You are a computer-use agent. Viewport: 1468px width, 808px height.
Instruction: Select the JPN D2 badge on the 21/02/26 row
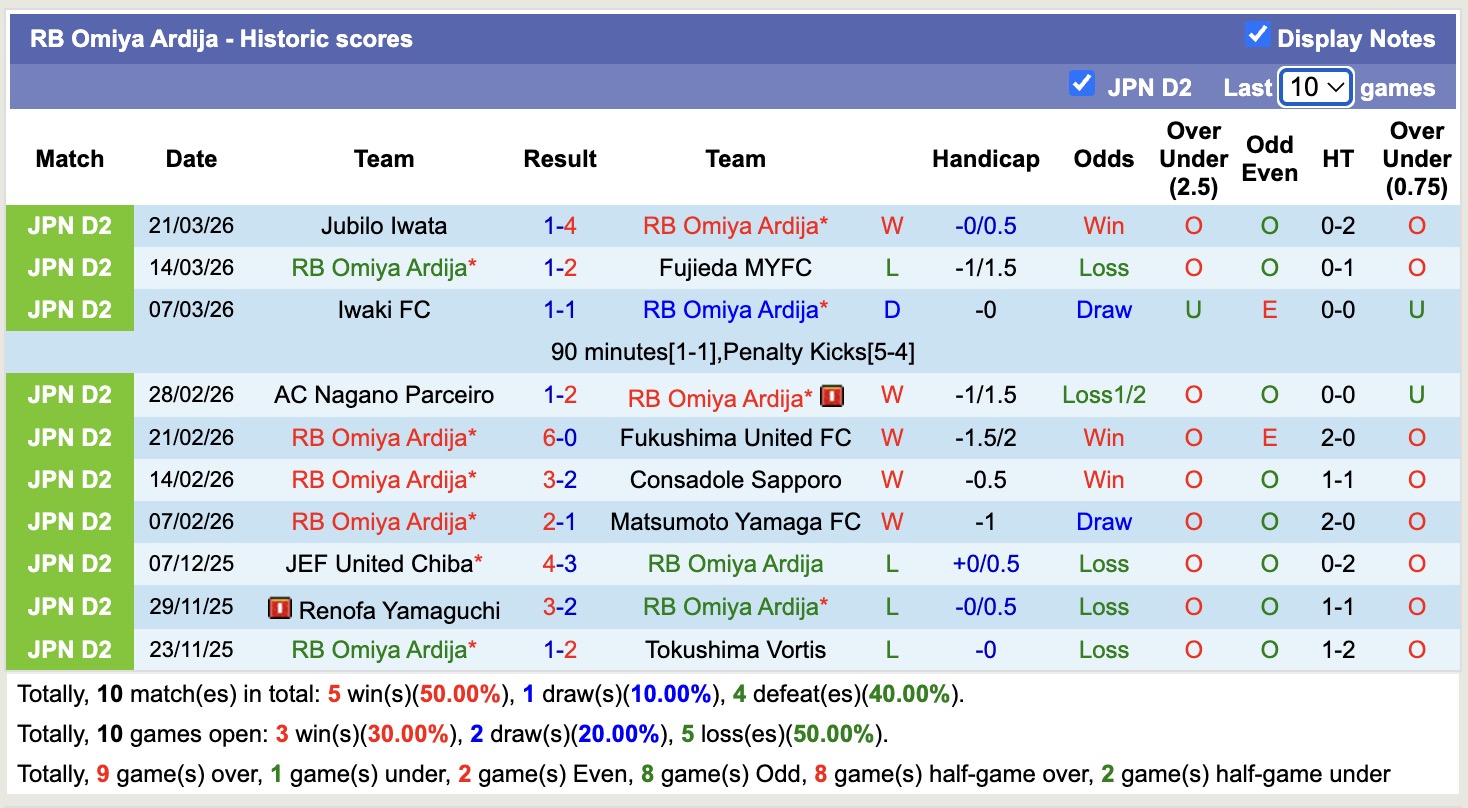point(70,437)
